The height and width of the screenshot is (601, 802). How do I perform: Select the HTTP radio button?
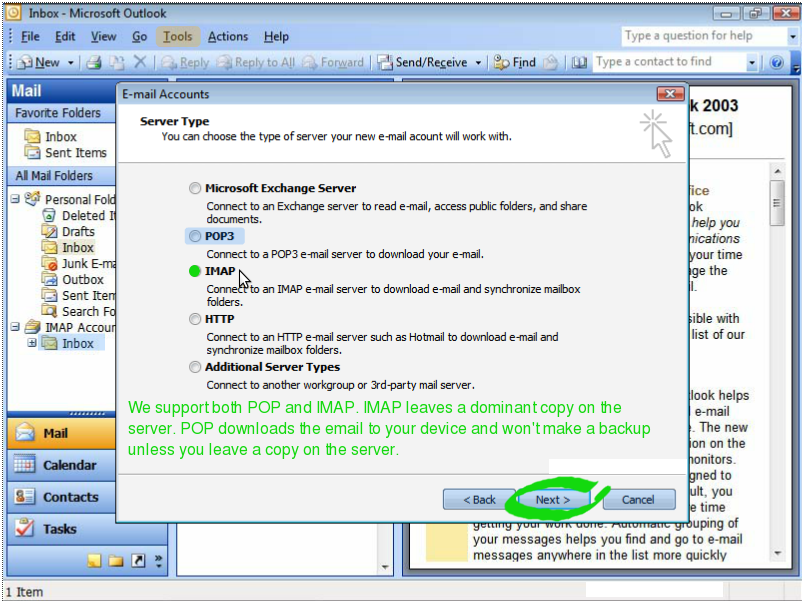click(194, 319)
